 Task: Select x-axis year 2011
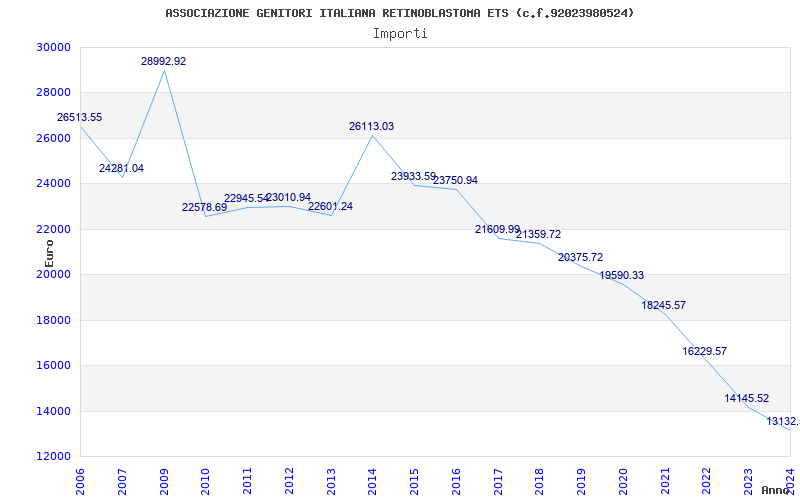247,481
